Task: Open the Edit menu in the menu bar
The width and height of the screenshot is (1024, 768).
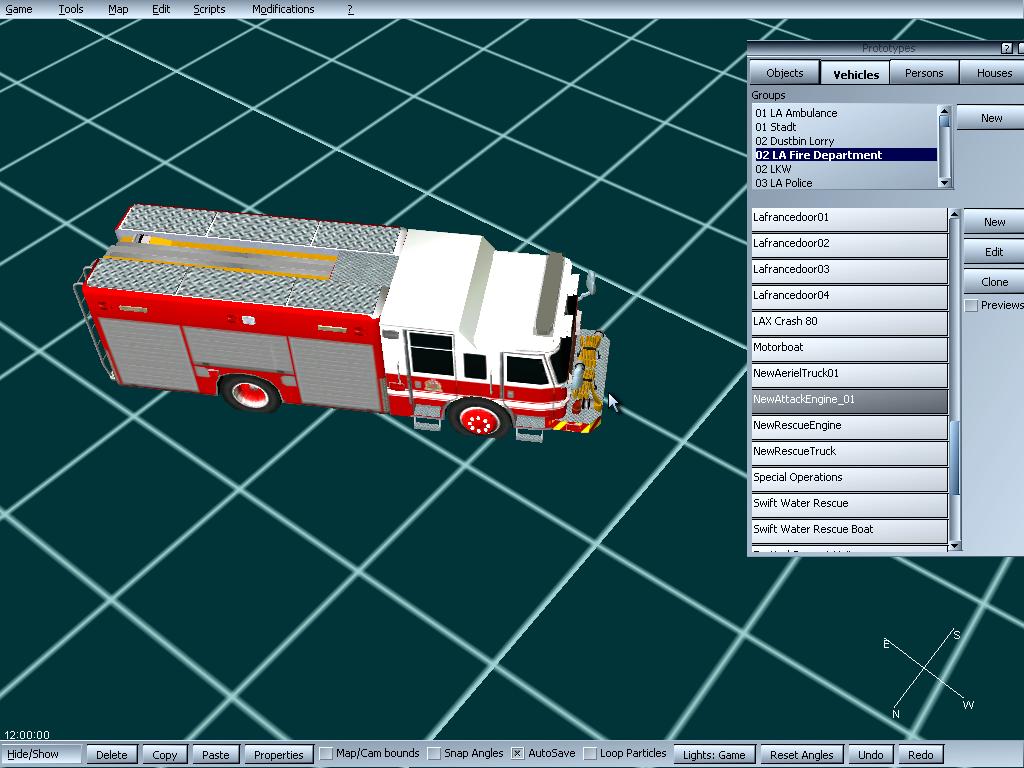Action: click(x=161, y=9)
